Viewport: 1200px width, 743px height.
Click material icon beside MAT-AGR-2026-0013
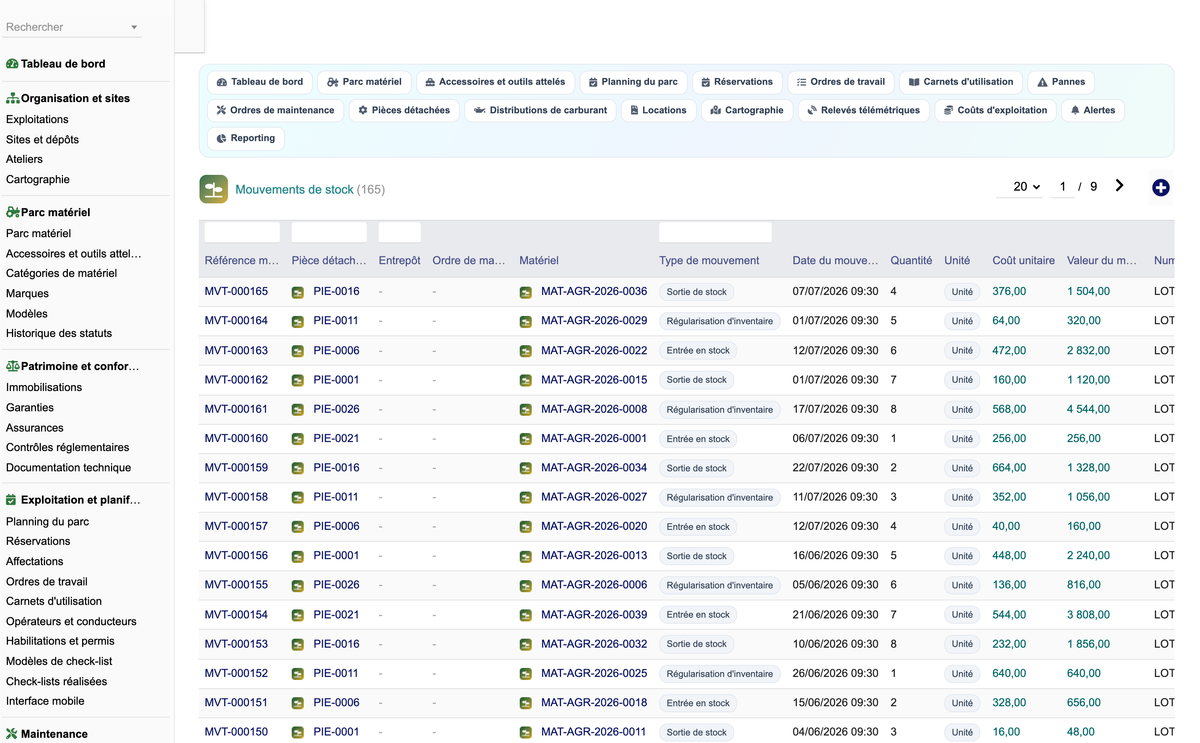tap(526, 556)
